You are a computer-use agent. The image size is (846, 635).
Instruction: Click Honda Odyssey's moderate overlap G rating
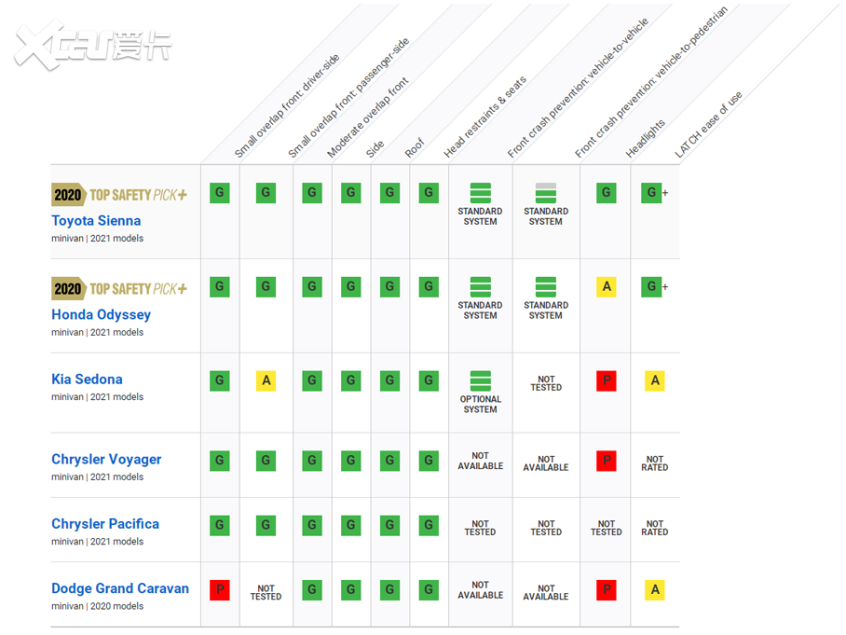312,286
